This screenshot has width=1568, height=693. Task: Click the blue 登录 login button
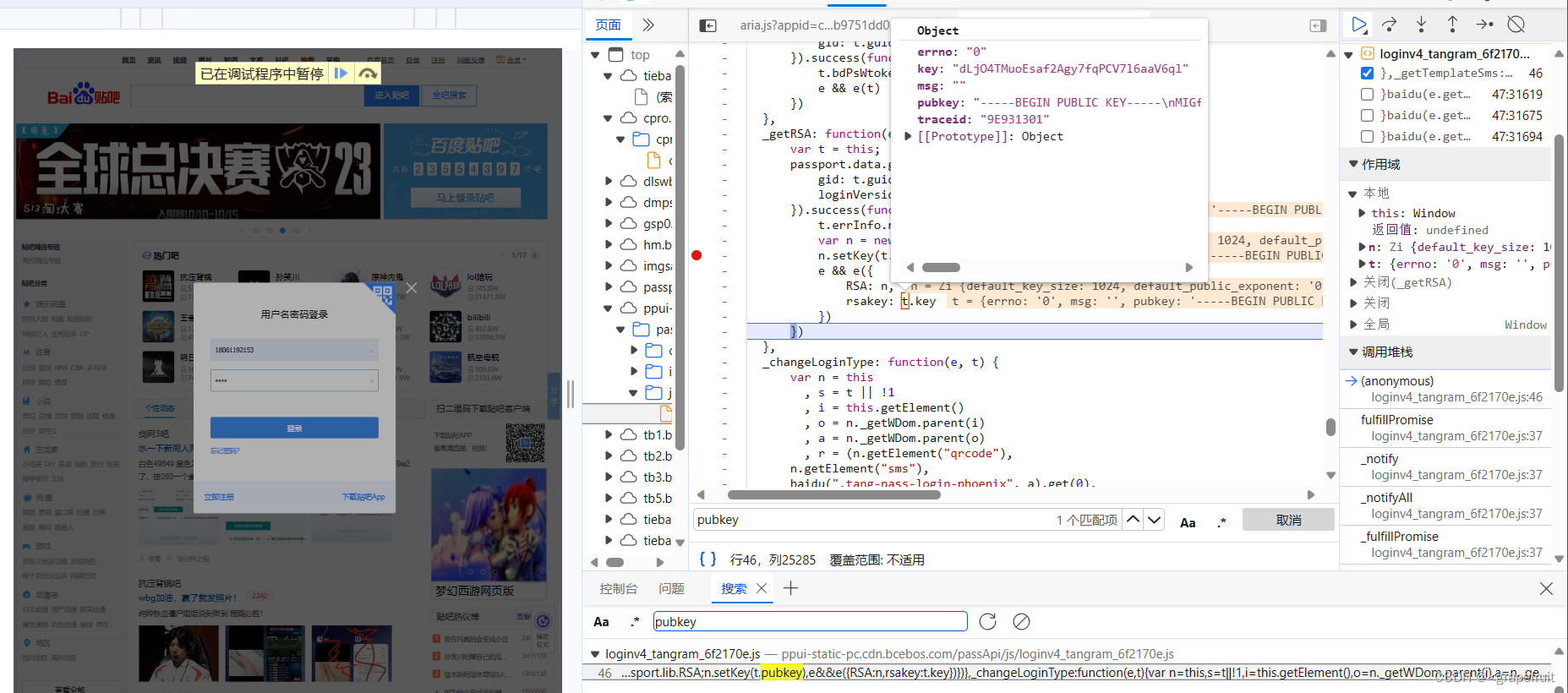[x=294, y=428]
